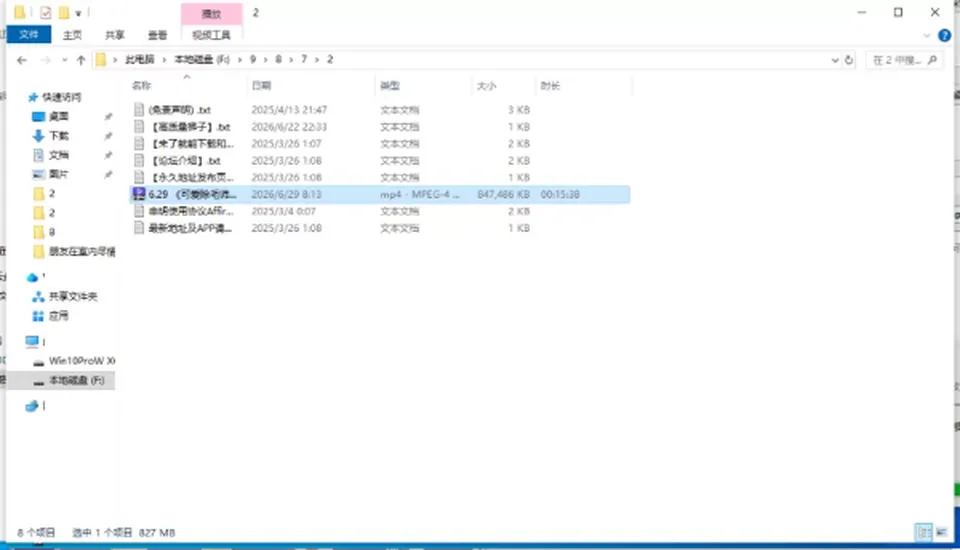Open the 视频工具 ribbon tab
This screenshot has height=550, width=960.
(211, 35)
